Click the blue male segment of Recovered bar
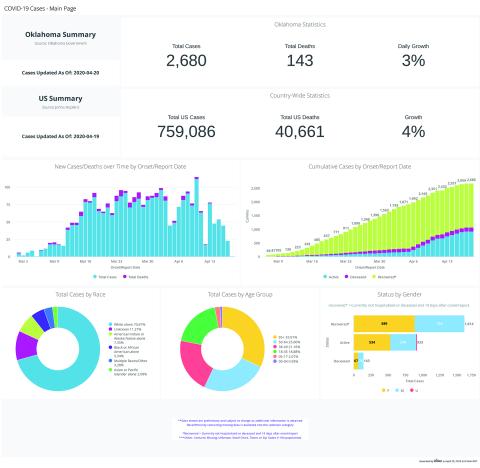Viewport: 480px width, 468px height. (439, 324)
